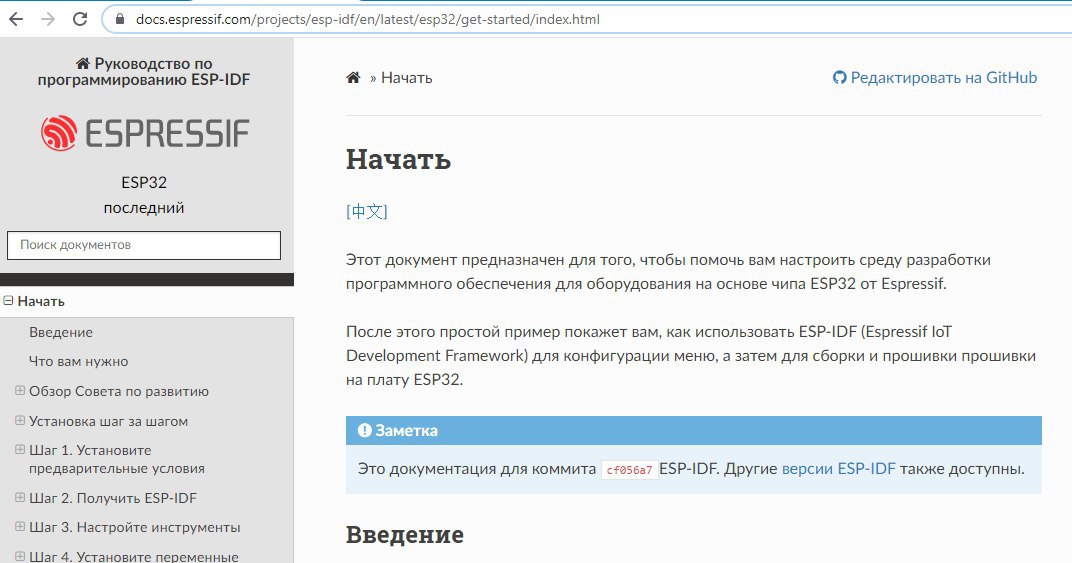Screen dimensions: 1072x563
Task: Open Шаг 4. Установите переменные item
Action: [x=134, y=556]
